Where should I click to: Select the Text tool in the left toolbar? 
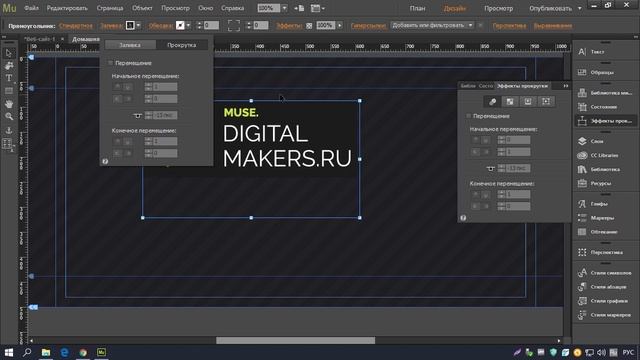click(x=9, y=78)
